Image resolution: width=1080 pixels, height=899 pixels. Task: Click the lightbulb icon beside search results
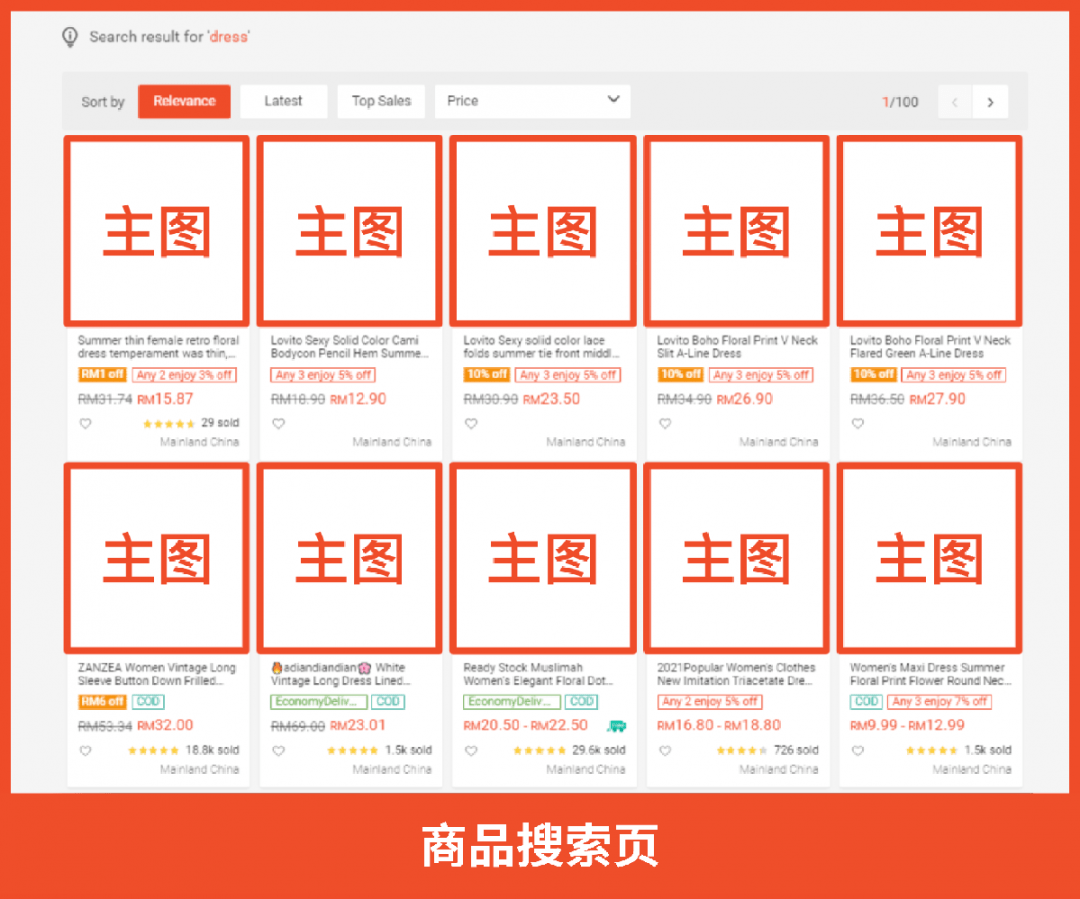pyautogui.click(x=70, y=36)
